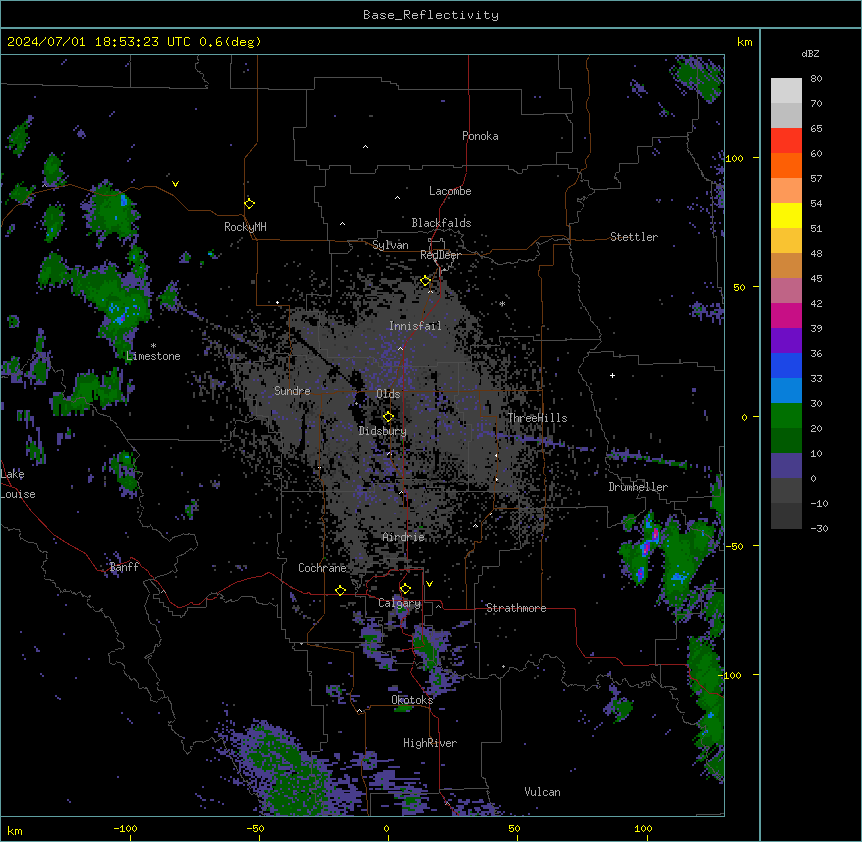Click the Base_Reflectivity title text
862x842 pixels.
tap(431, 15)
